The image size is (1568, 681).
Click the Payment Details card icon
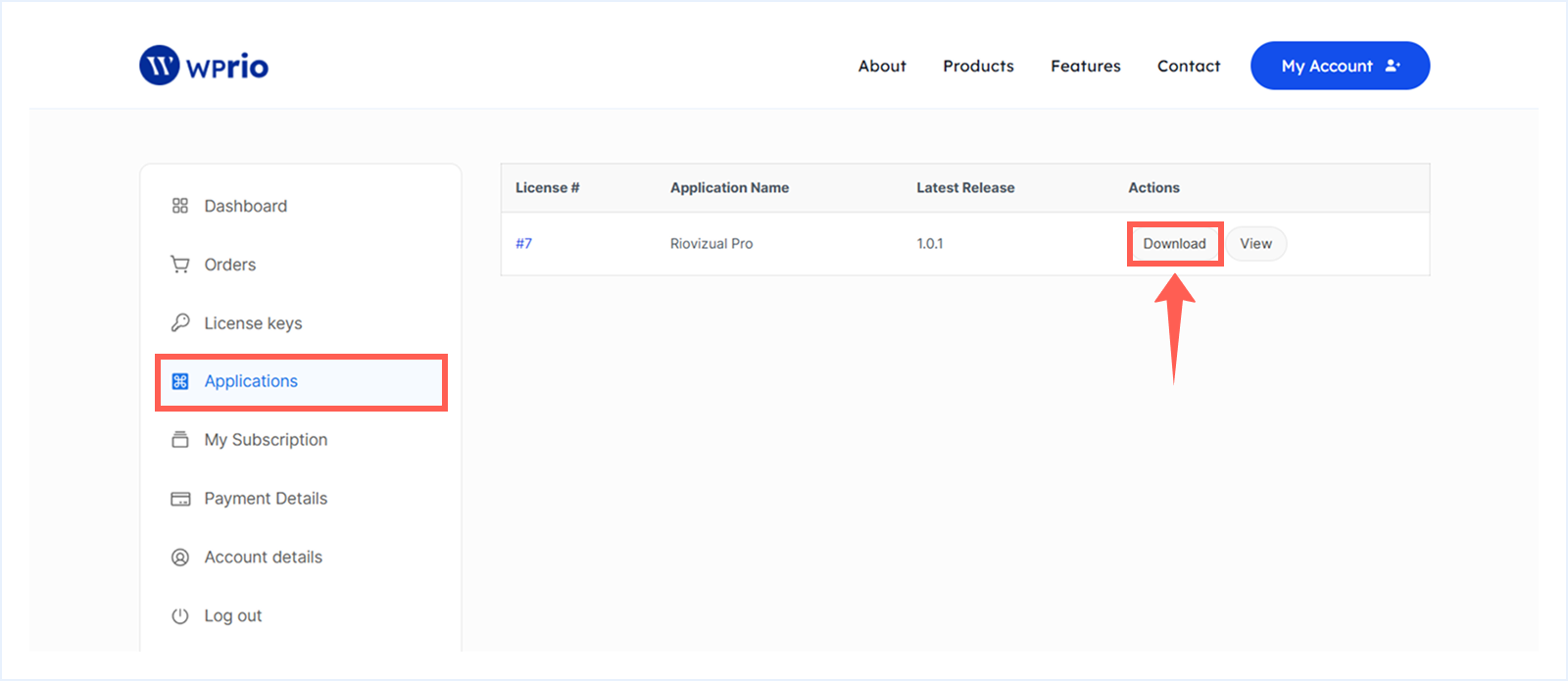(180, 499)
